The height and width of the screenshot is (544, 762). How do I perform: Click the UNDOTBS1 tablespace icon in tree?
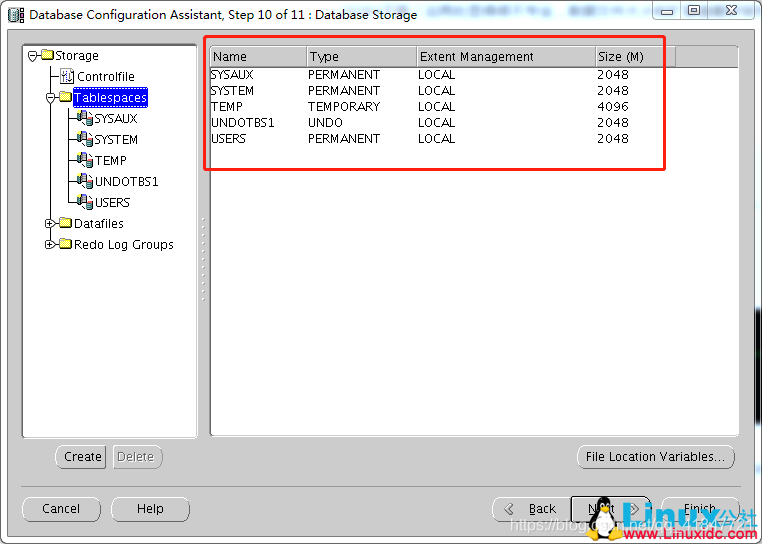click(x=85, y=181)
